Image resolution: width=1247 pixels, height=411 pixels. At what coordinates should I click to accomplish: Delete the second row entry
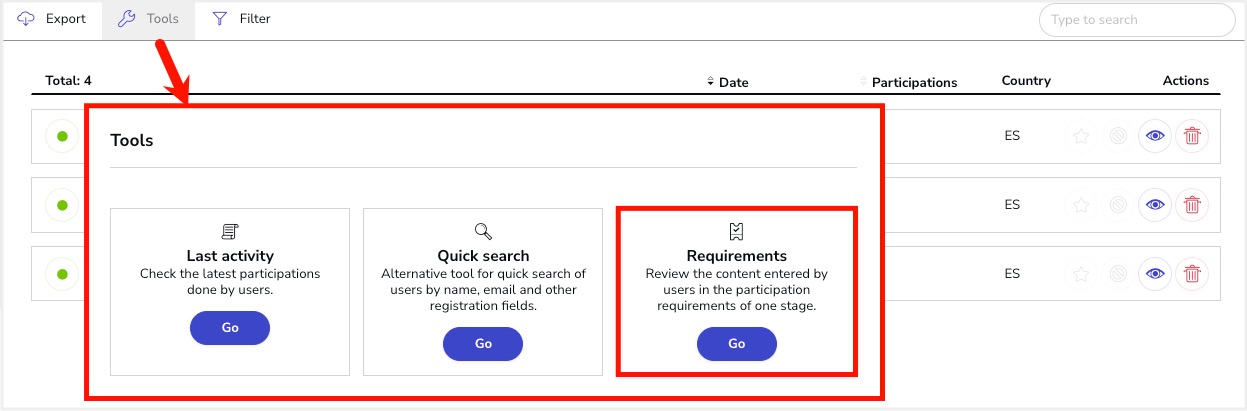[x=1192, y=205]
